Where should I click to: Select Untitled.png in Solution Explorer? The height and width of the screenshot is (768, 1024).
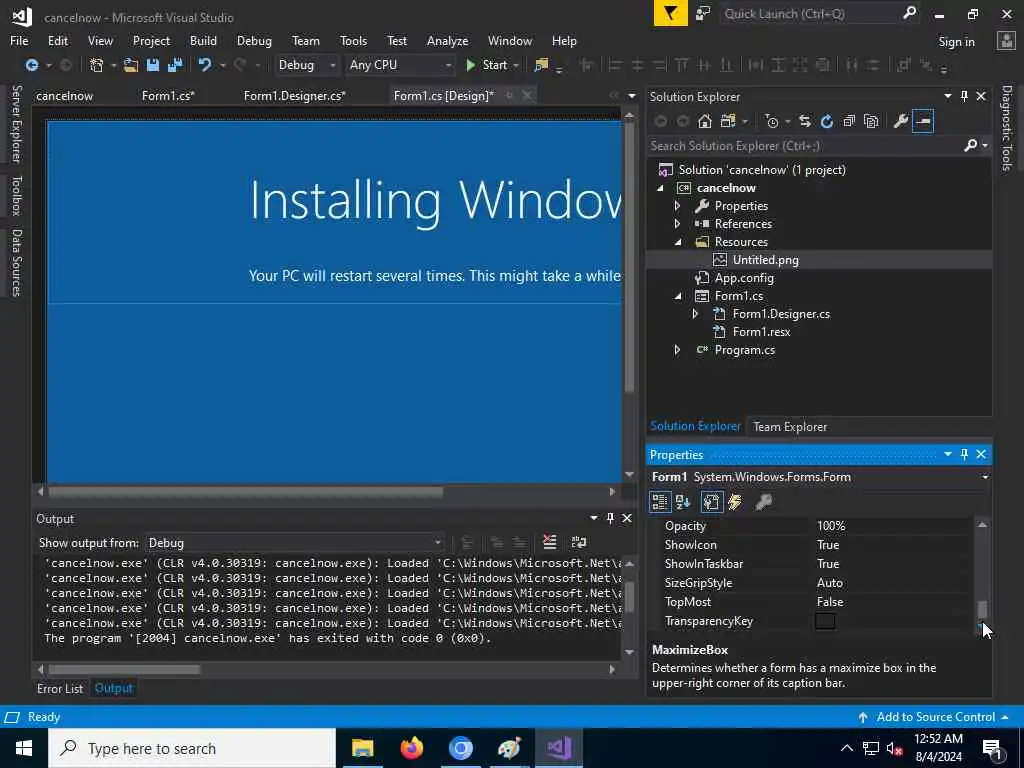pyautogui.click(x=765, y=260)
